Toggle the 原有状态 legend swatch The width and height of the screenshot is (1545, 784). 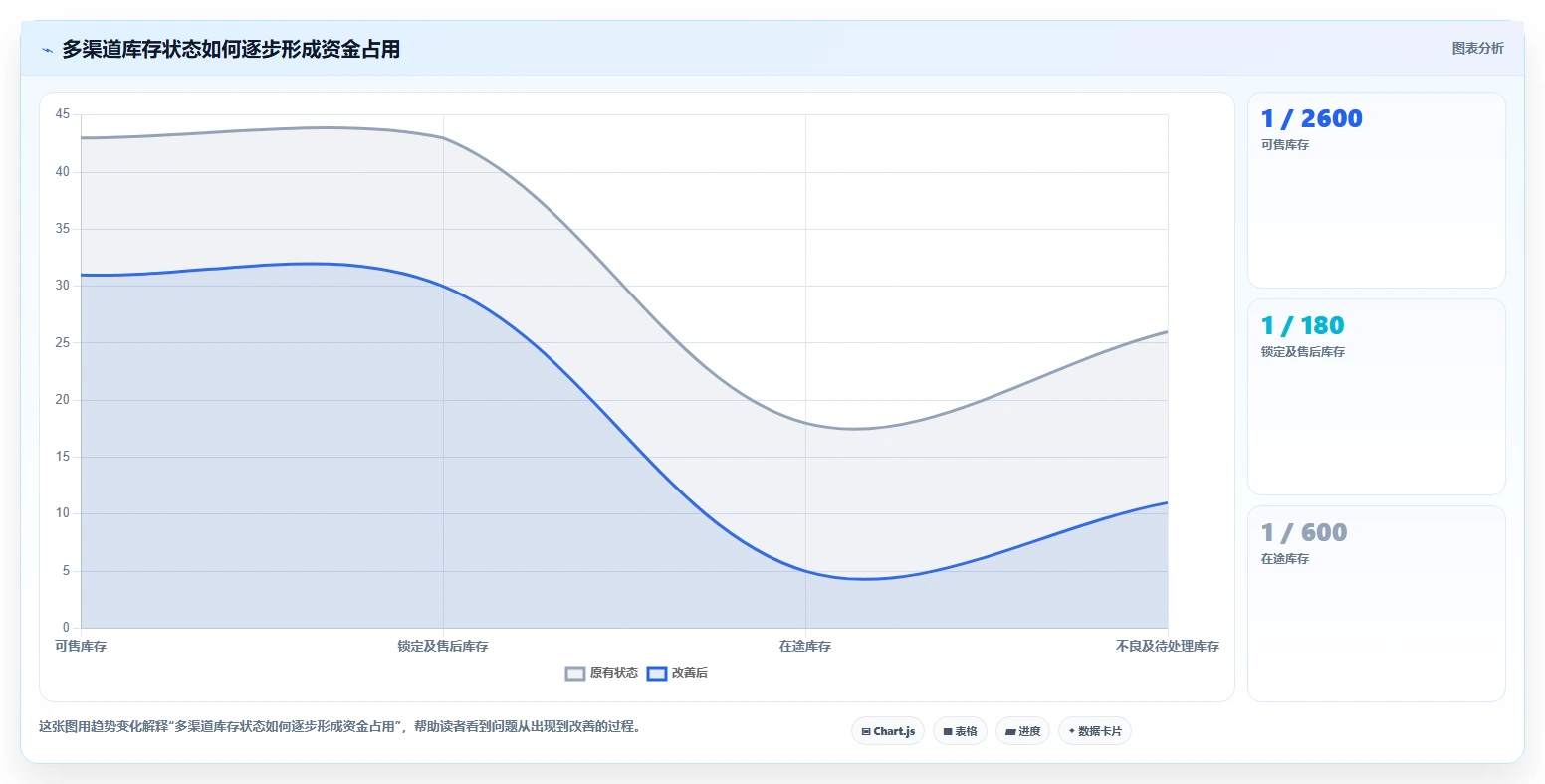(x=575, y=674)
